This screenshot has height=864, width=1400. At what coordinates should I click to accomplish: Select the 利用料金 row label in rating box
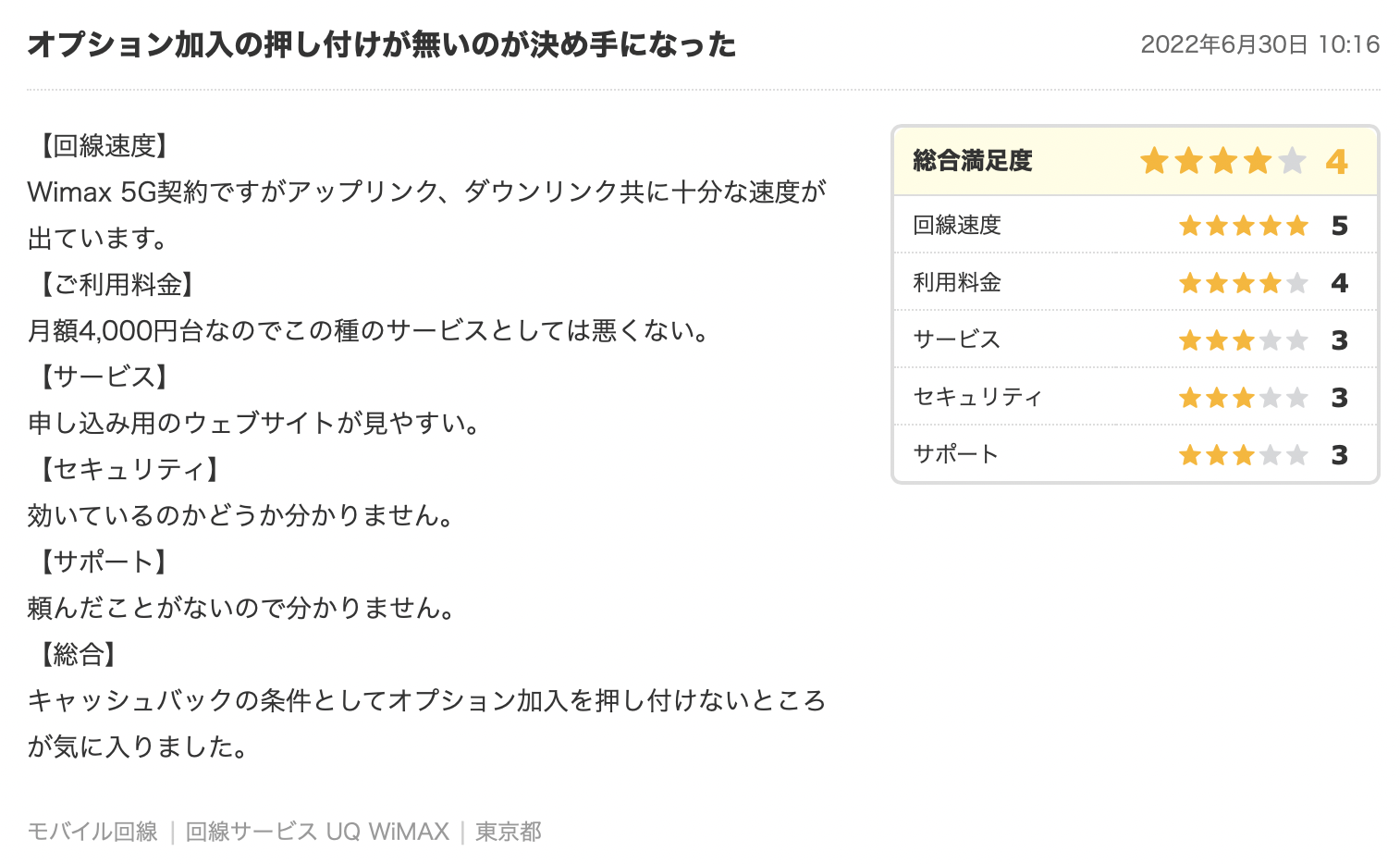click(957, 283)
